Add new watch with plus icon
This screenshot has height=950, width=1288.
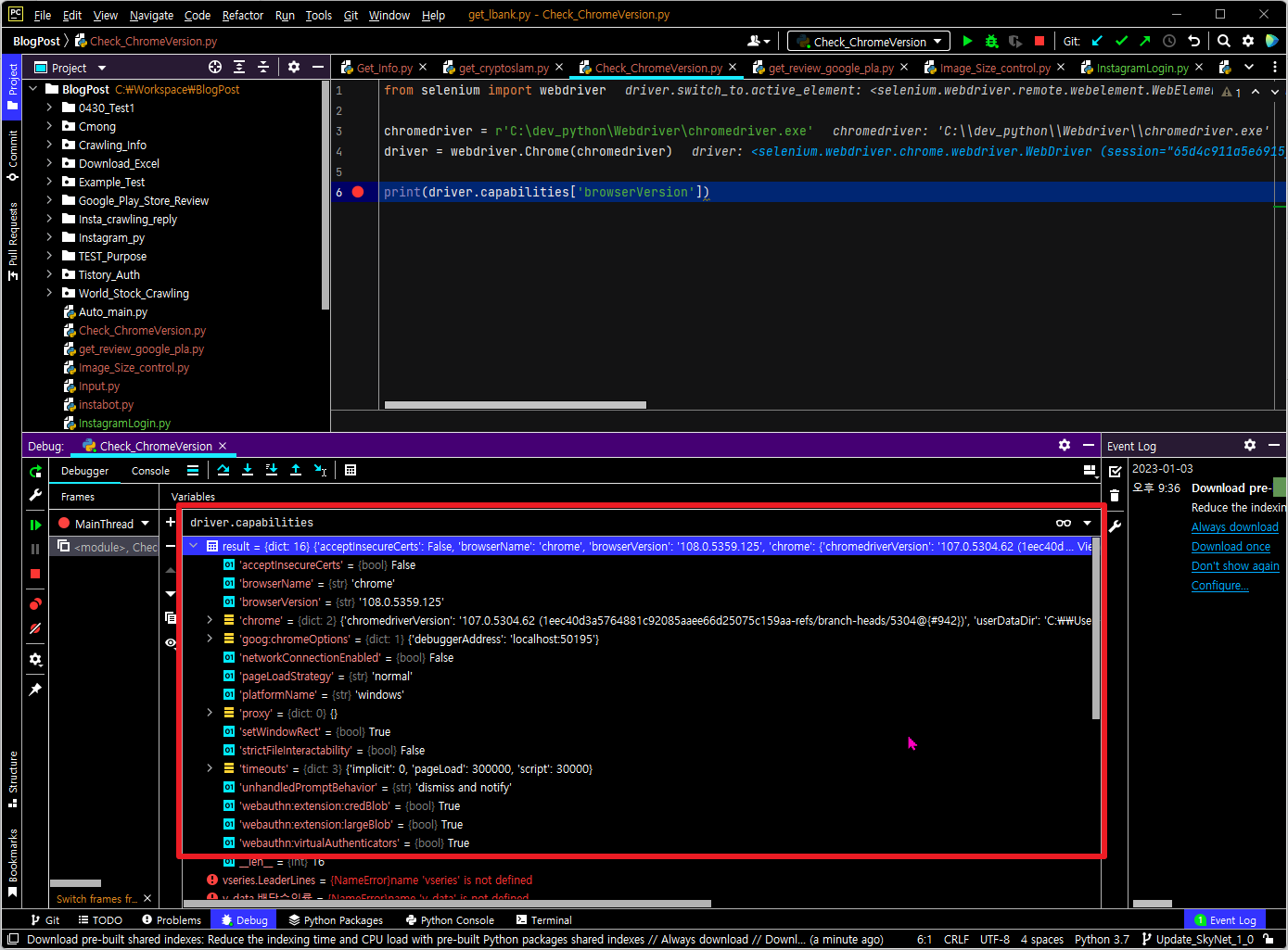pos(171,522)
